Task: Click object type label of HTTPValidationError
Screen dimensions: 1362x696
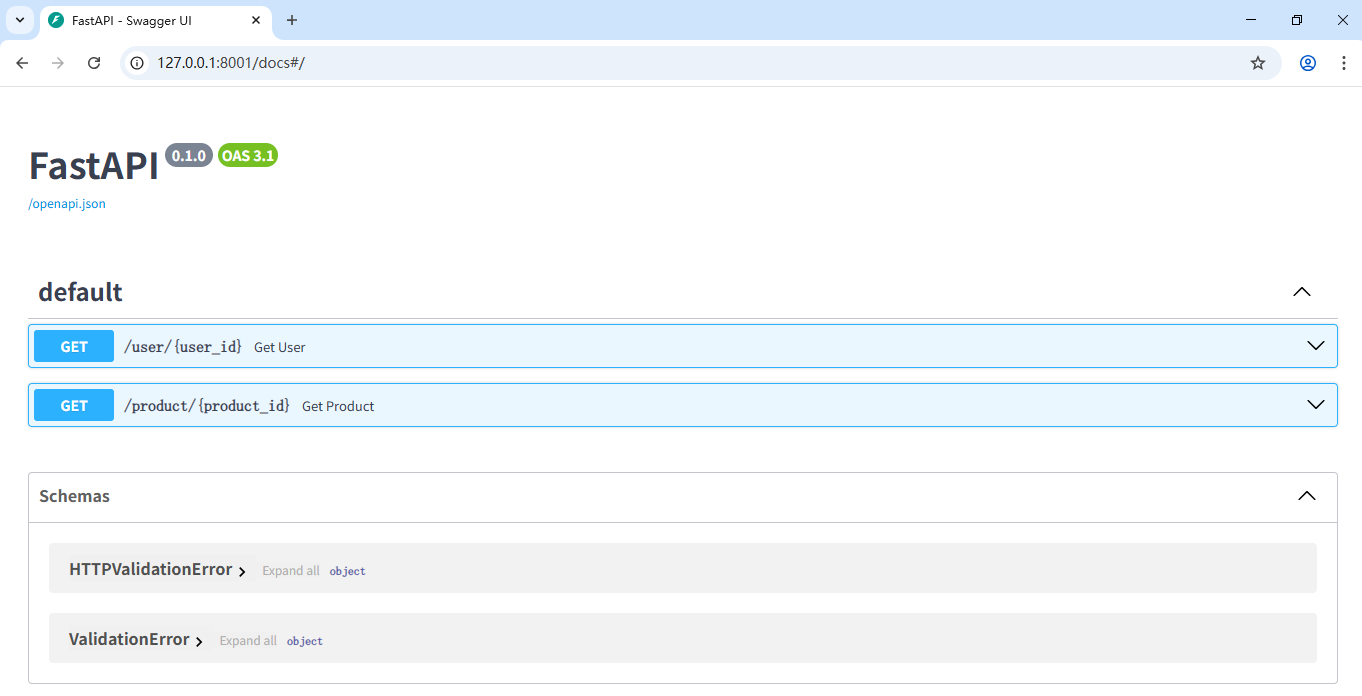Action: point(348,571)
